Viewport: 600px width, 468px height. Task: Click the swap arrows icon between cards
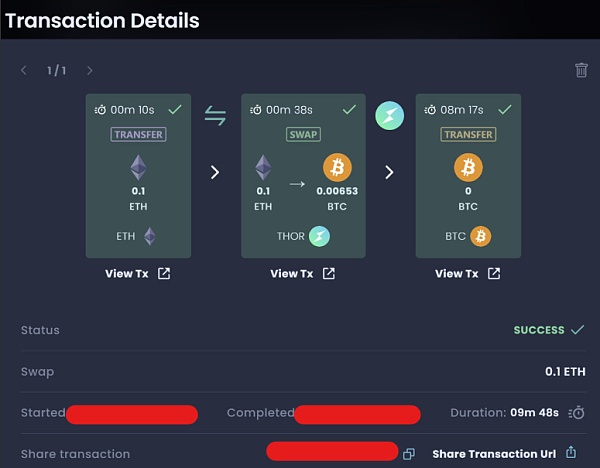[x=215, y=116]
